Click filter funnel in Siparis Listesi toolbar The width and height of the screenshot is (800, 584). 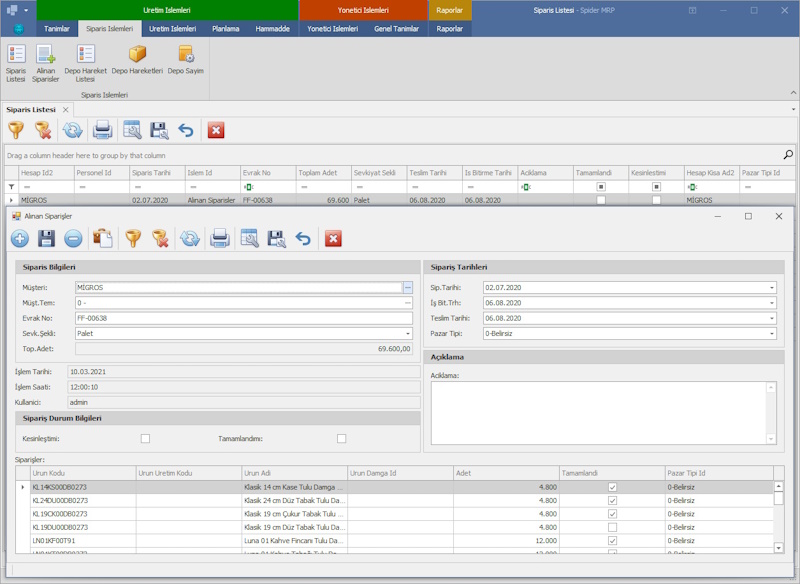(16, 130)
